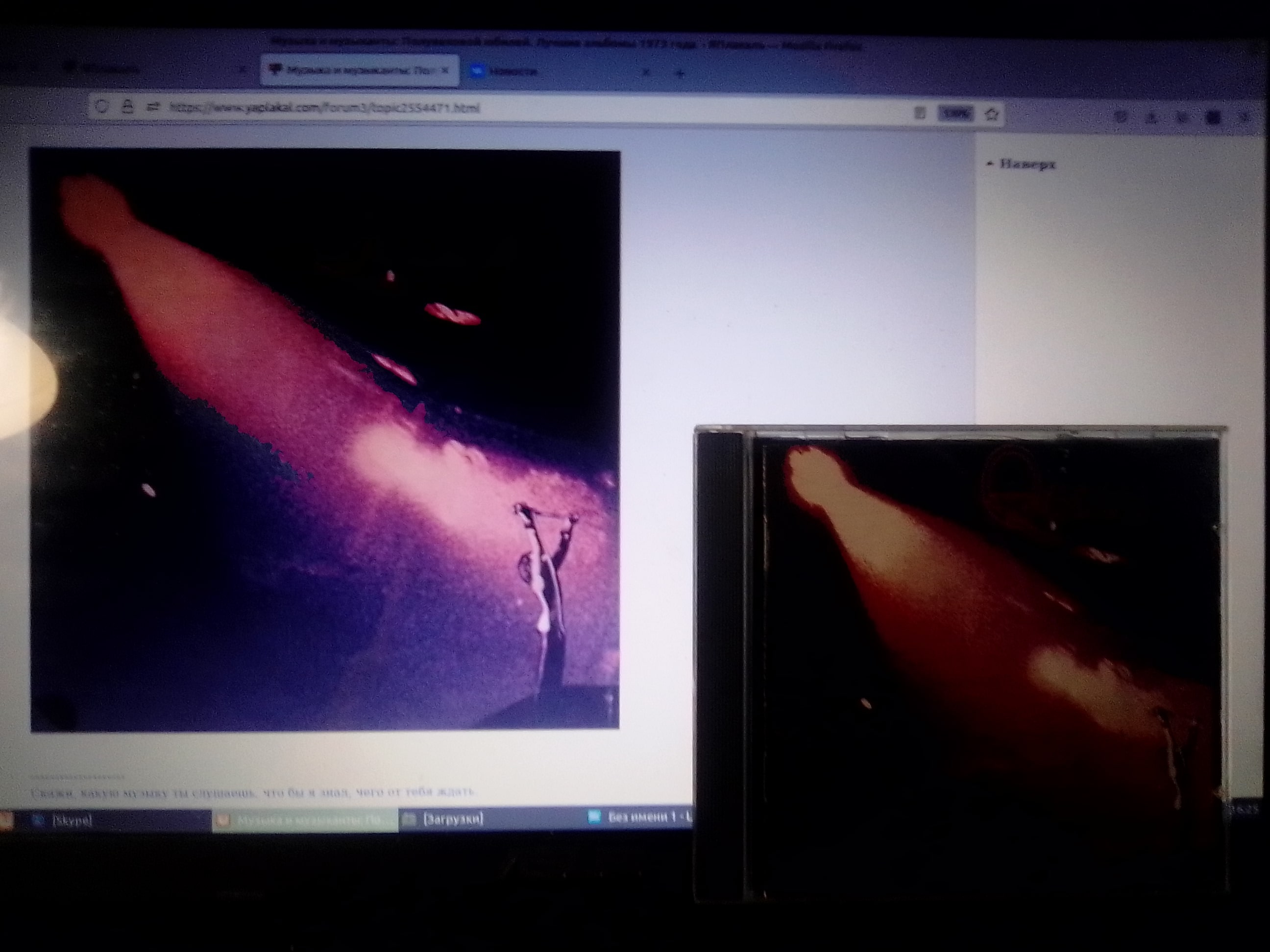Open the site security padlock info
Image resolution: width=1270 pixels, height=952 pixels.
[x=127, y=106]
